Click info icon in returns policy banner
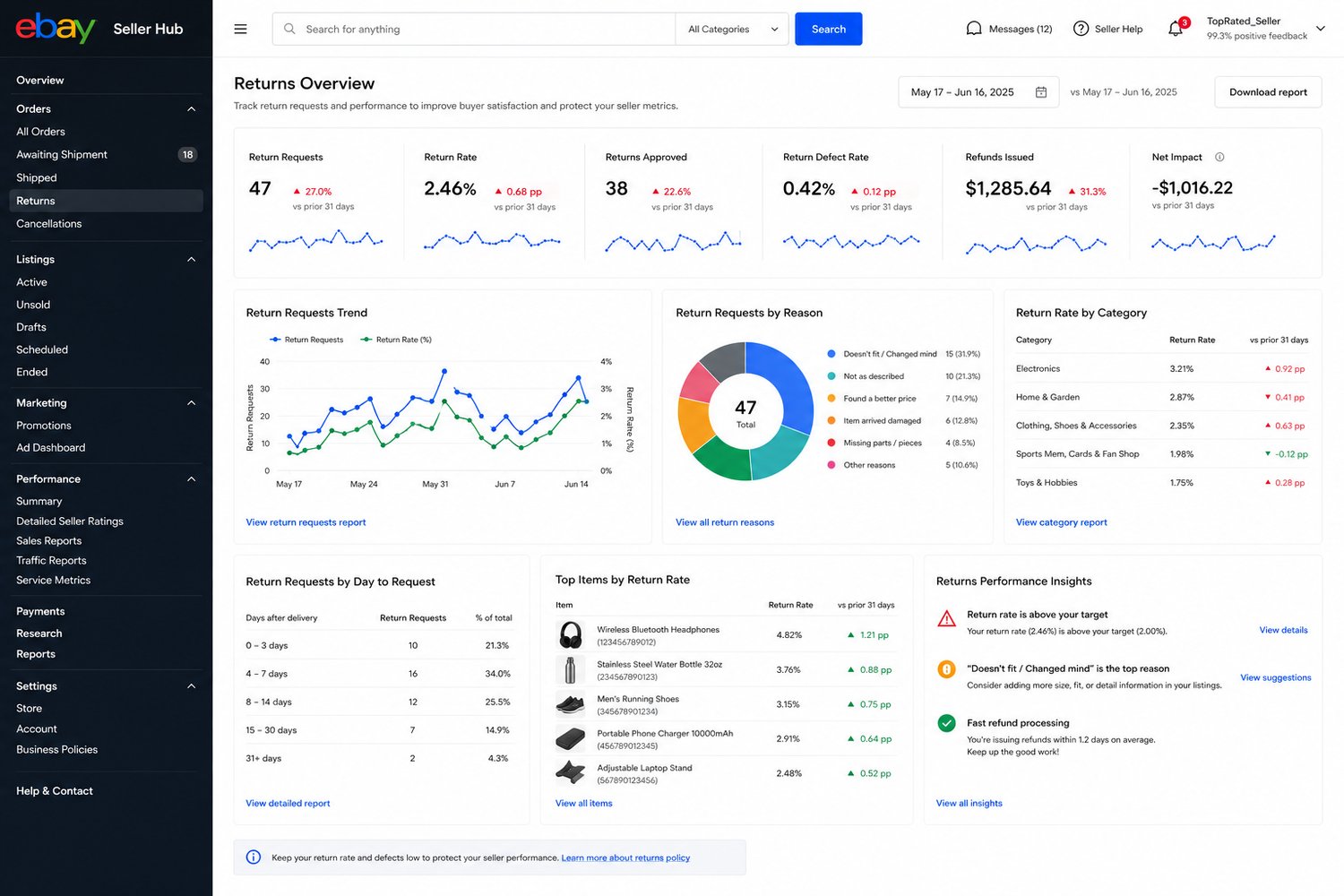The width and height of the screenshot is (1344, 896). click(254, 857)
